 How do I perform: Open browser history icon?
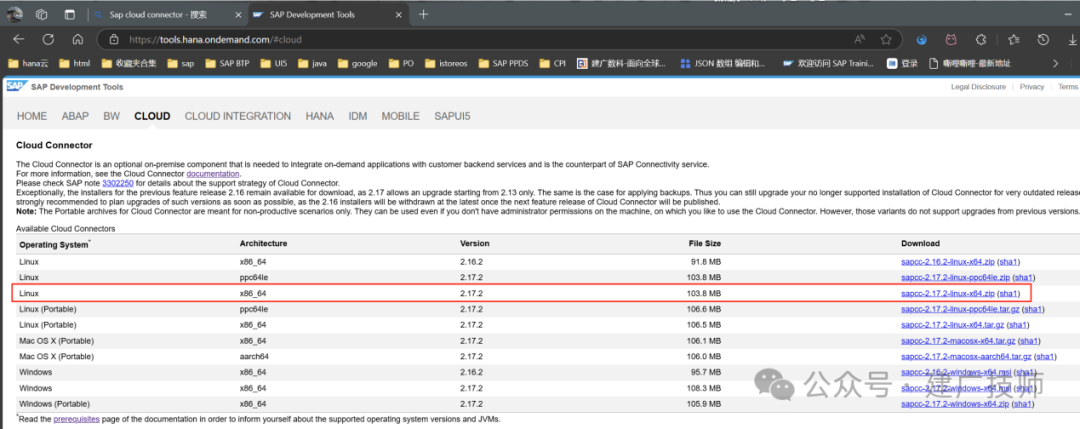click(x=1043, y=39)
